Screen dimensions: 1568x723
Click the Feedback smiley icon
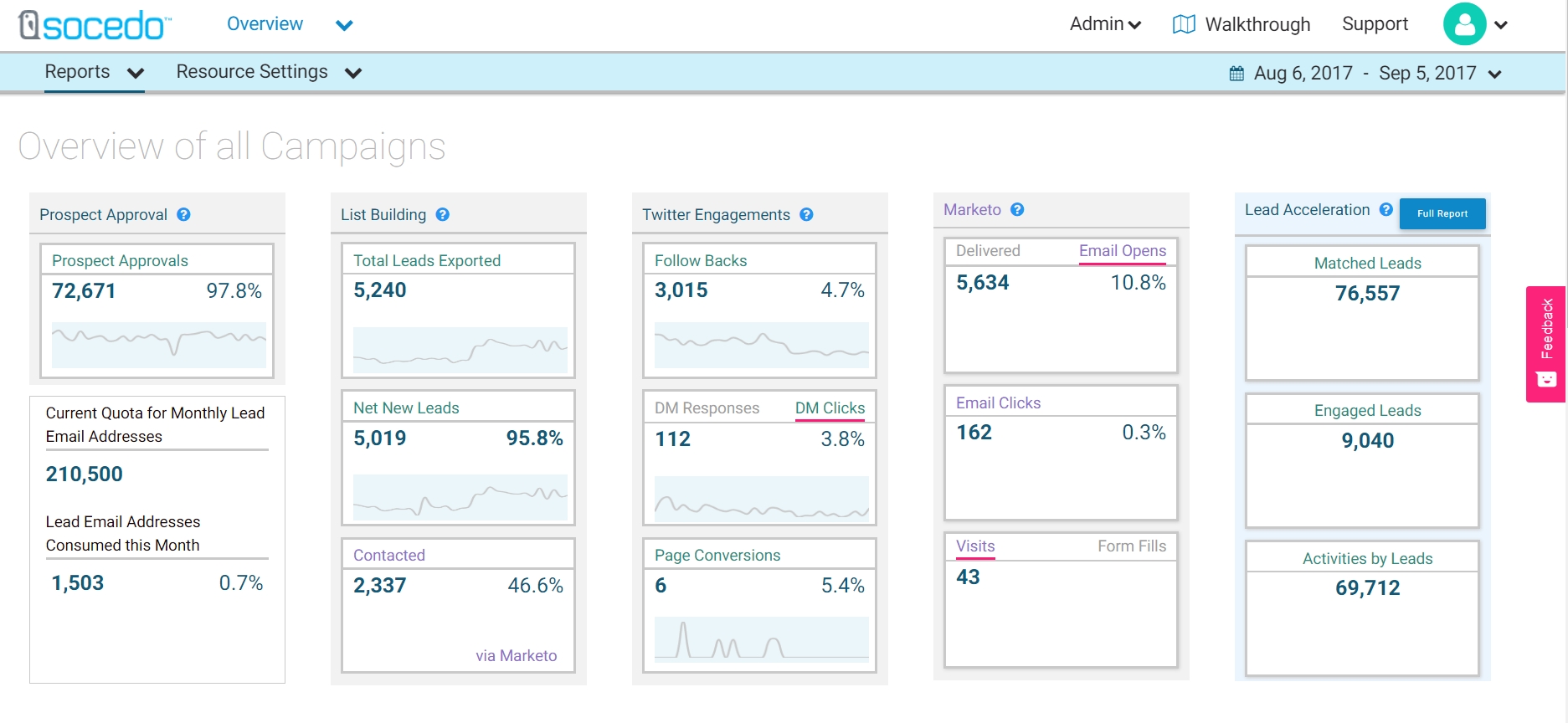coord(1546,380)
